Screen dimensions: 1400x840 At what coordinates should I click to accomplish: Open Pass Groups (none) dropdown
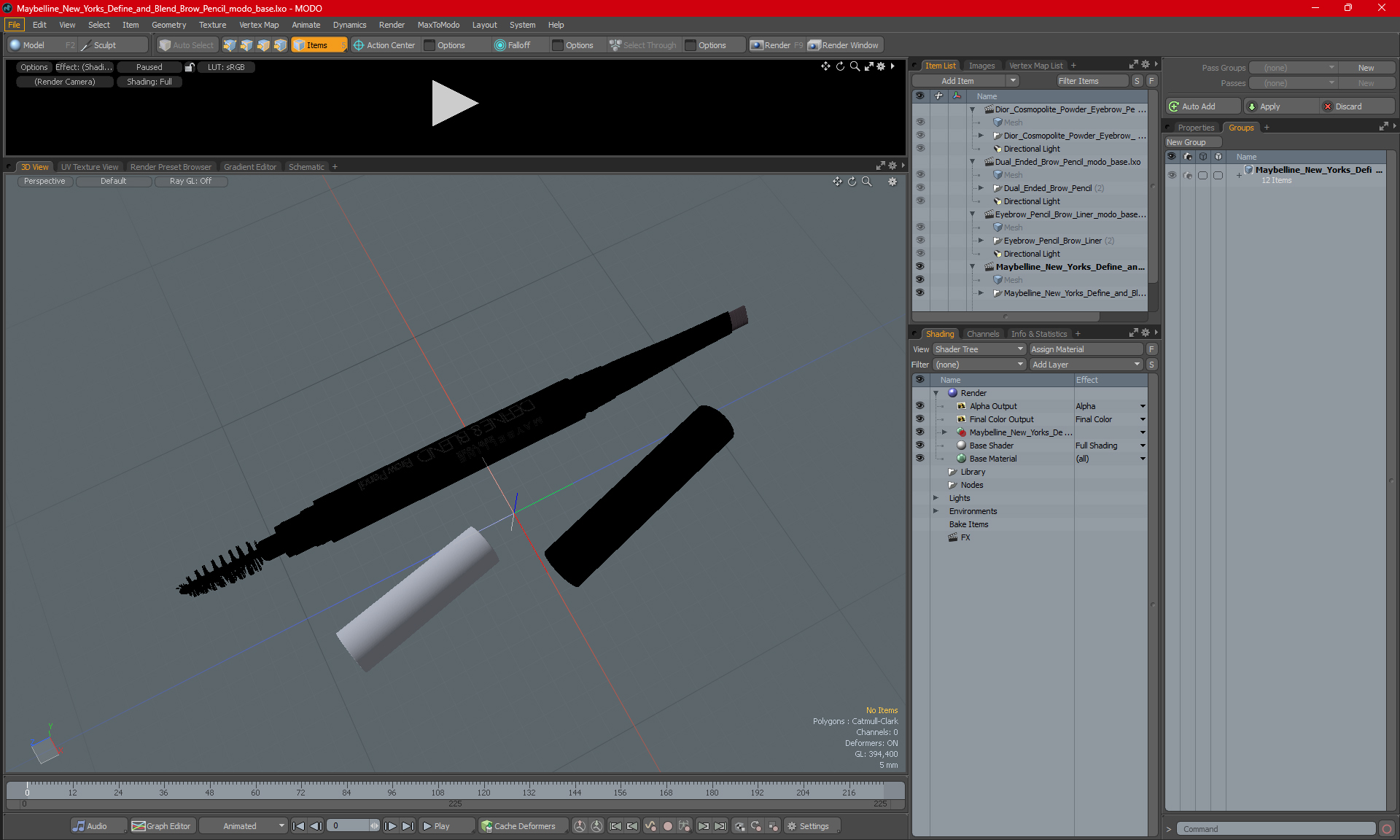1294,68
